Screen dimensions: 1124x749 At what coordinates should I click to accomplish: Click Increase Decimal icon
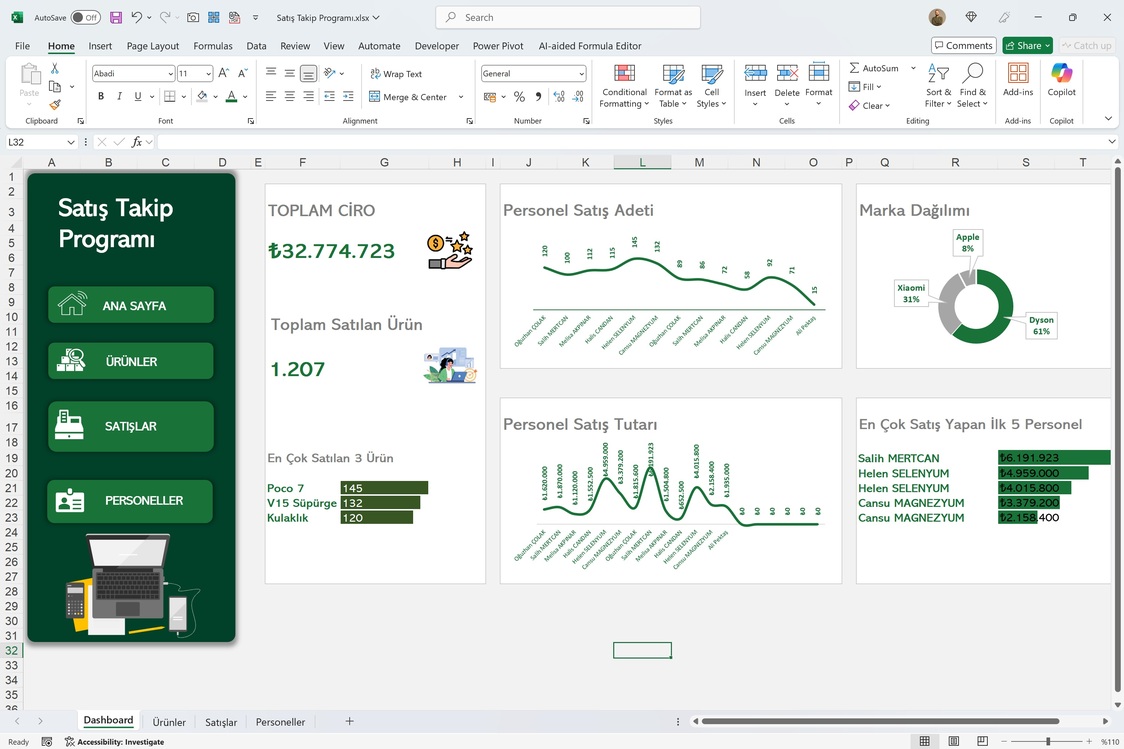click(x=558, y=97)
